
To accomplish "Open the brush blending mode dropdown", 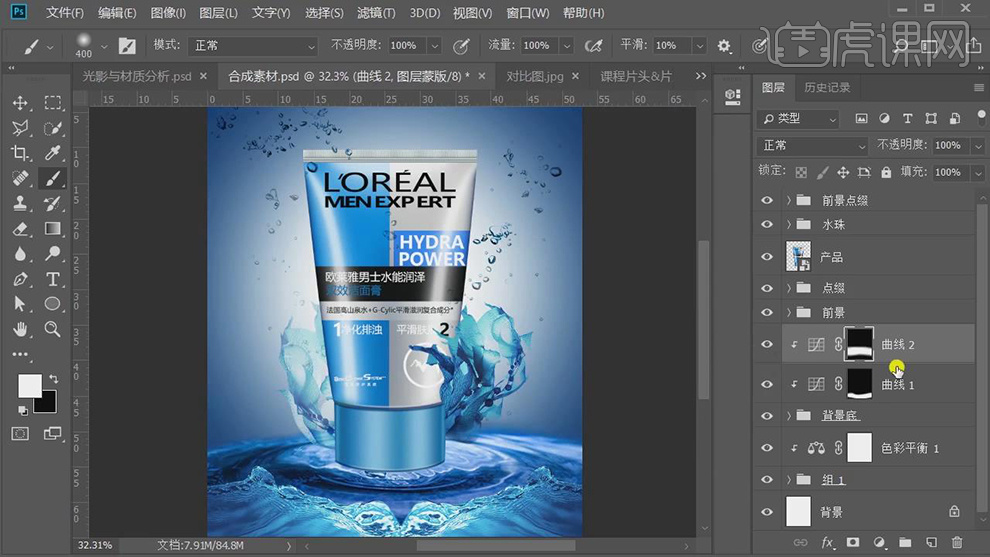I will click(x=253, y=46).
